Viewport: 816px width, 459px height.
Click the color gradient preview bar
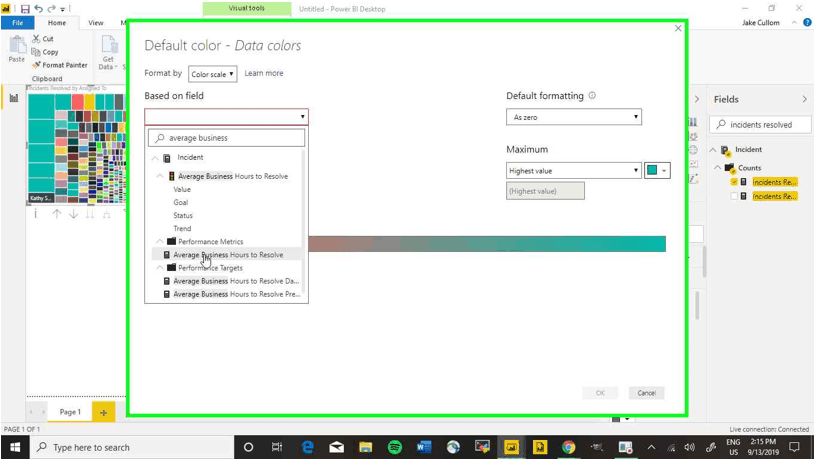487,244
